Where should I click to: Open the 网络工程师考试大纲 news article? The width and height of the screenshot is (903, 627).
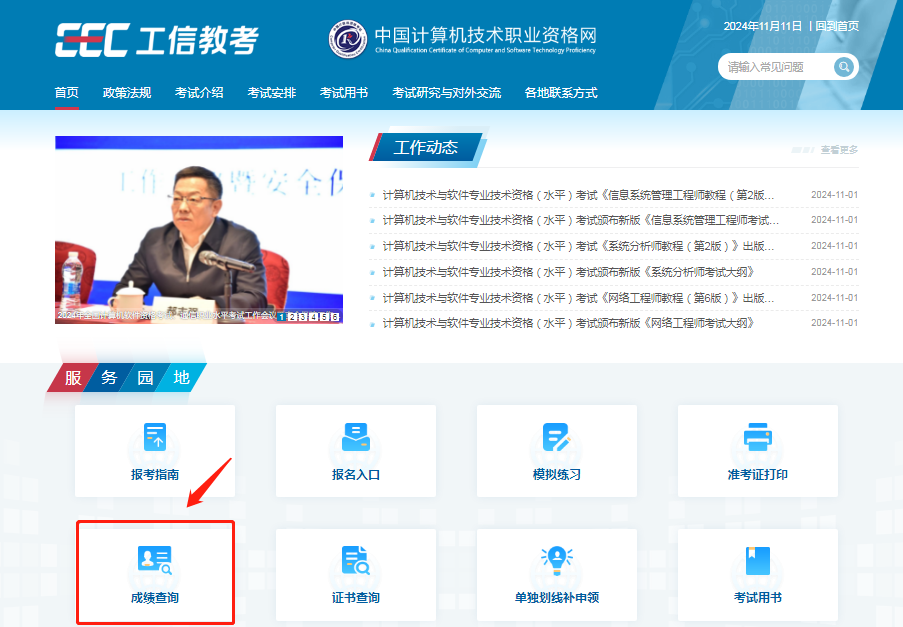tap(567, 323)
